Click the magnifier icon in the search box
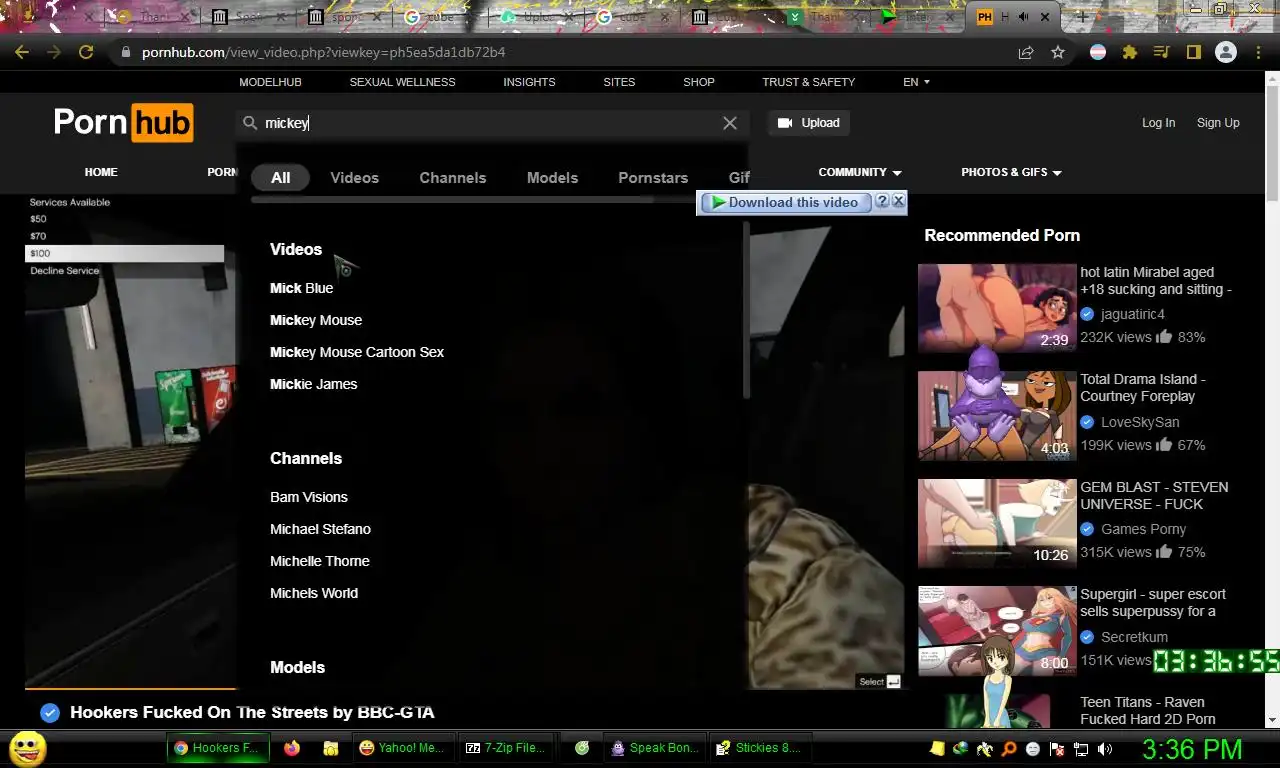This screenshot has width=1280, height=768. click(250, 123)
